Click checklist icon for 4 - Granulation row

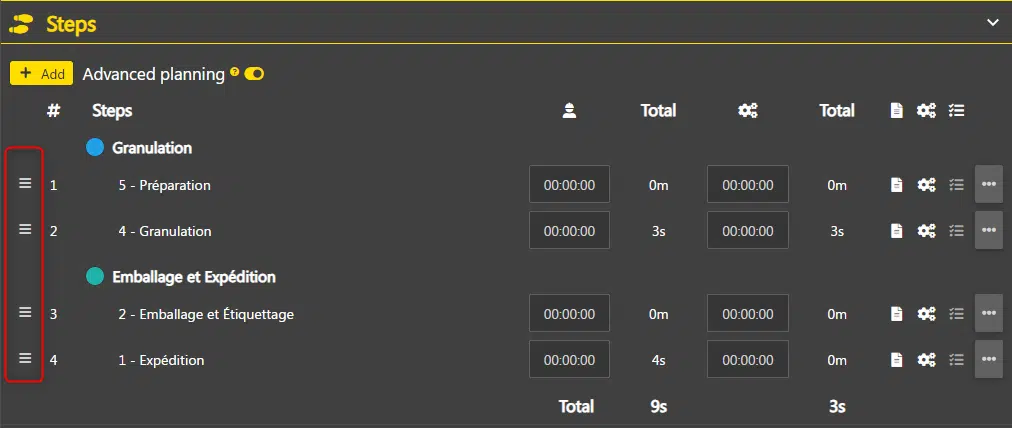(x=957, y=231)
